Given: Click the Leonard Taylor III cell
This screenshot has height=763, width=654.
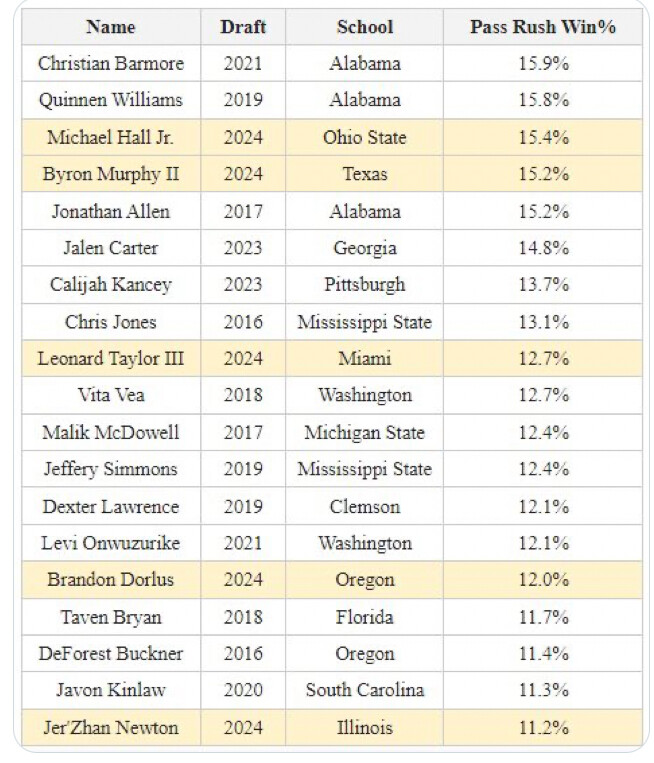Looking at the screenshot, I should tap(110, 358).
